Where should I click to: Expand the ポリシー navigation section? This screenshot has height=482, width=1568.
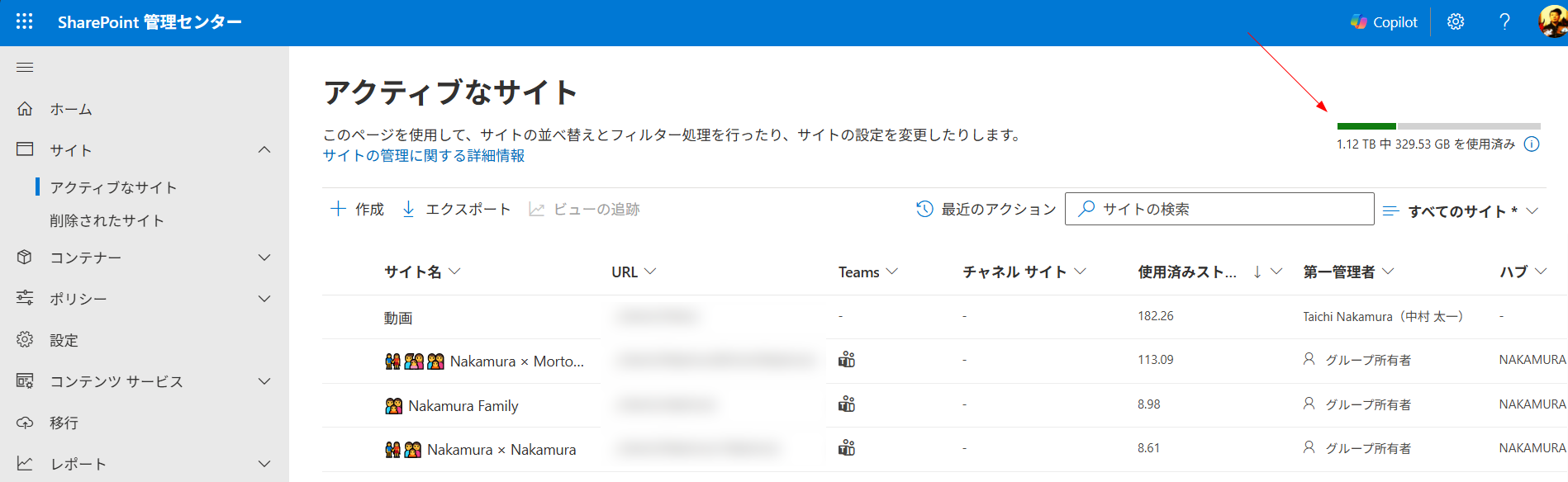click(264, 299)
